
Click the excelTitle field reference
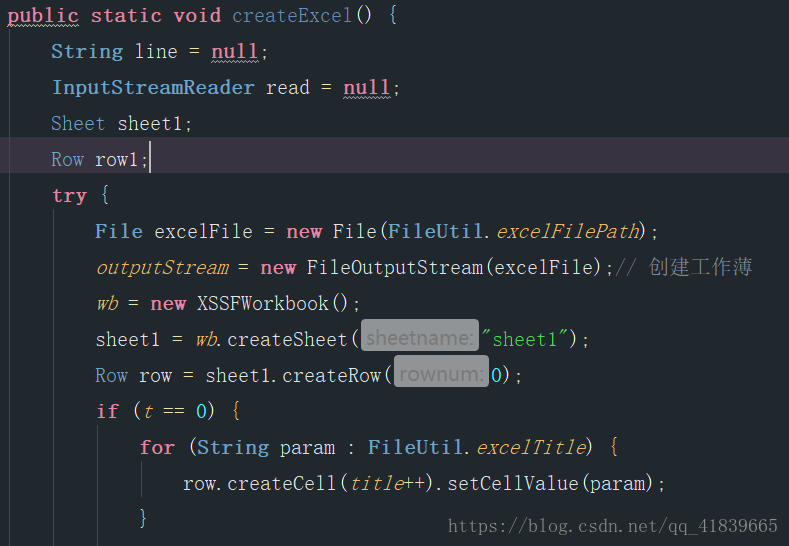tap(531, 447)
